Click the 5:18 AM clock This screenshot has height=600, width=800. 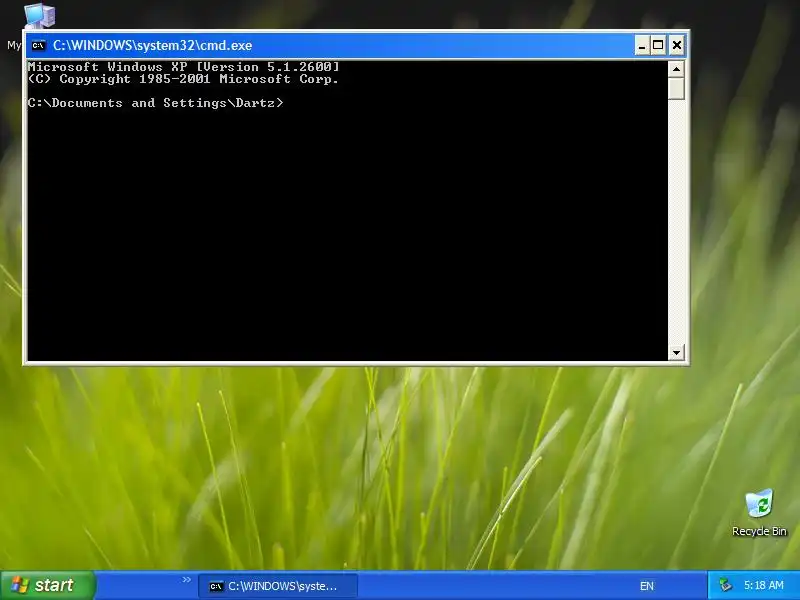click(x=764, y=585)
